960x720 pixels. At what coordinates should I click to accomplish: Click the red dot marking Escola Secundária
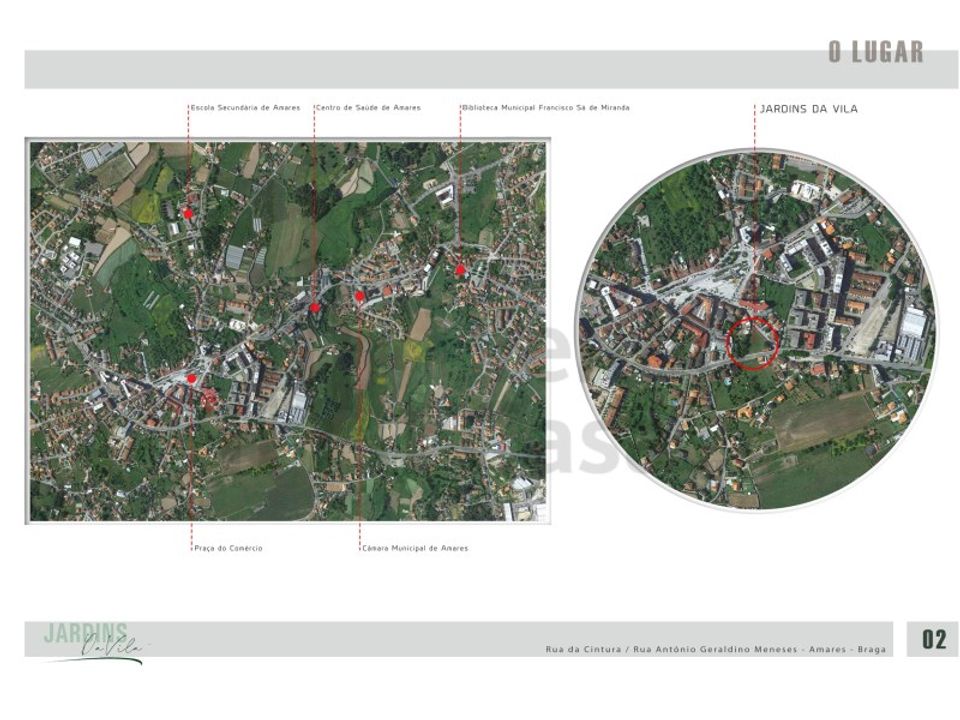pyautogui.click(x=188, y=214)
